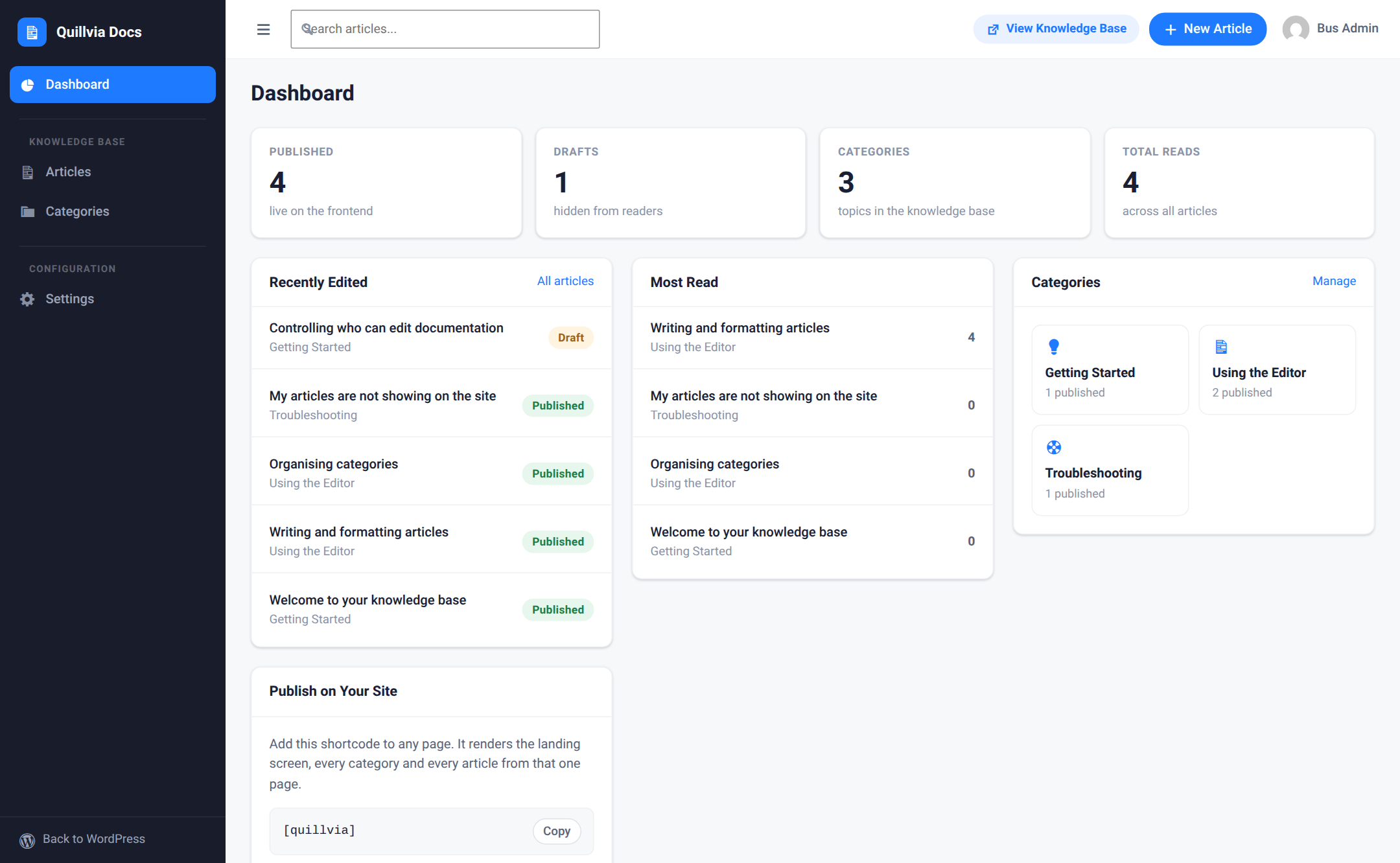
Task: Open Categories in the sidebar
Action: click(113, 211)
